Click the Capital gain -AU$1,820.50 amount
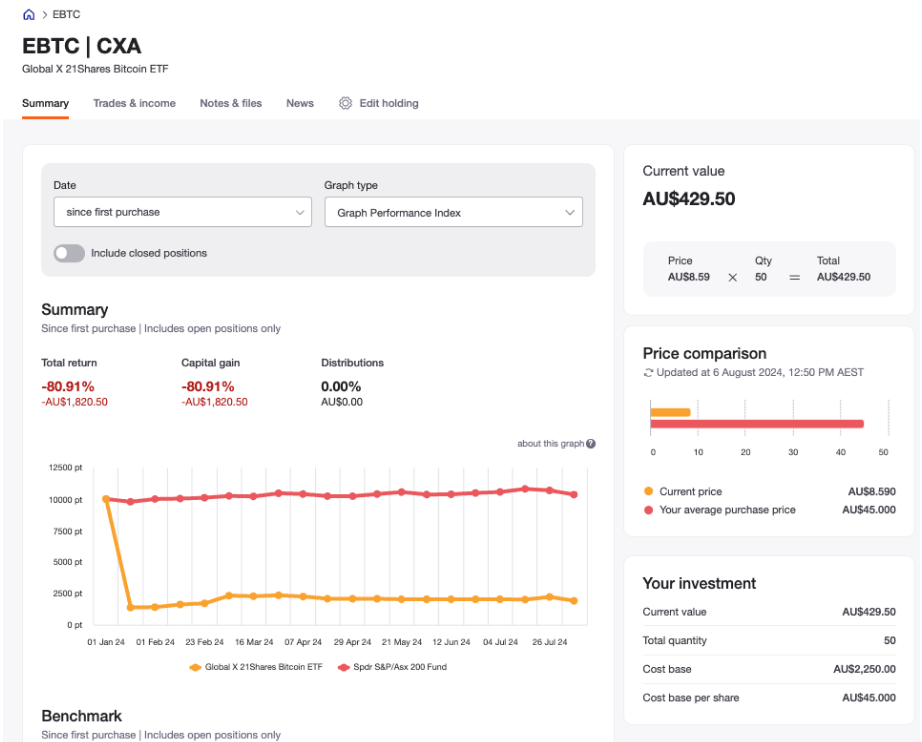The width and height of the screenshot is (922, 742). tap(215, 402)
